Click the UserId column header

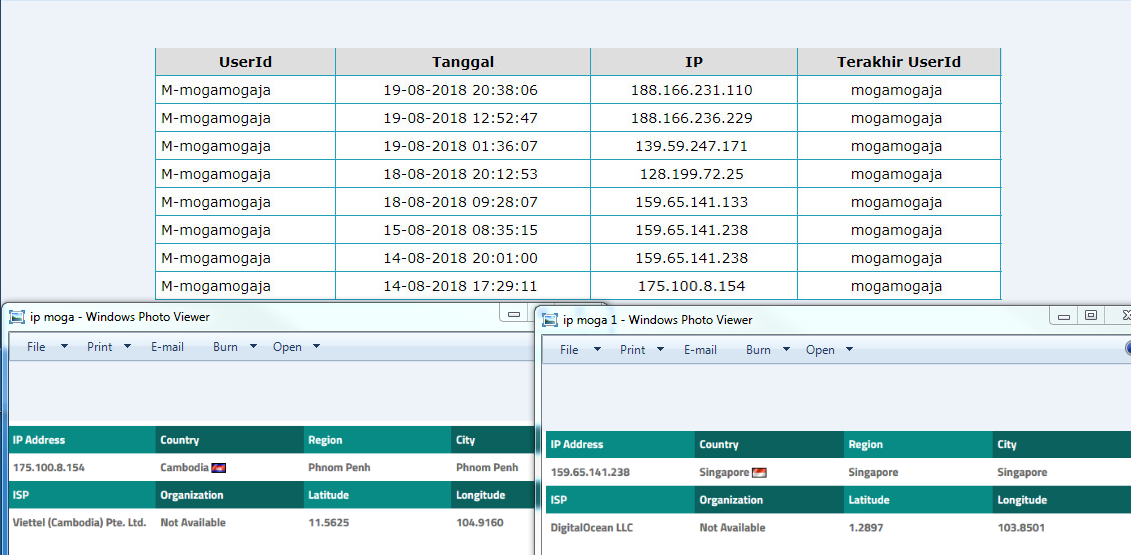coord(245,62)
